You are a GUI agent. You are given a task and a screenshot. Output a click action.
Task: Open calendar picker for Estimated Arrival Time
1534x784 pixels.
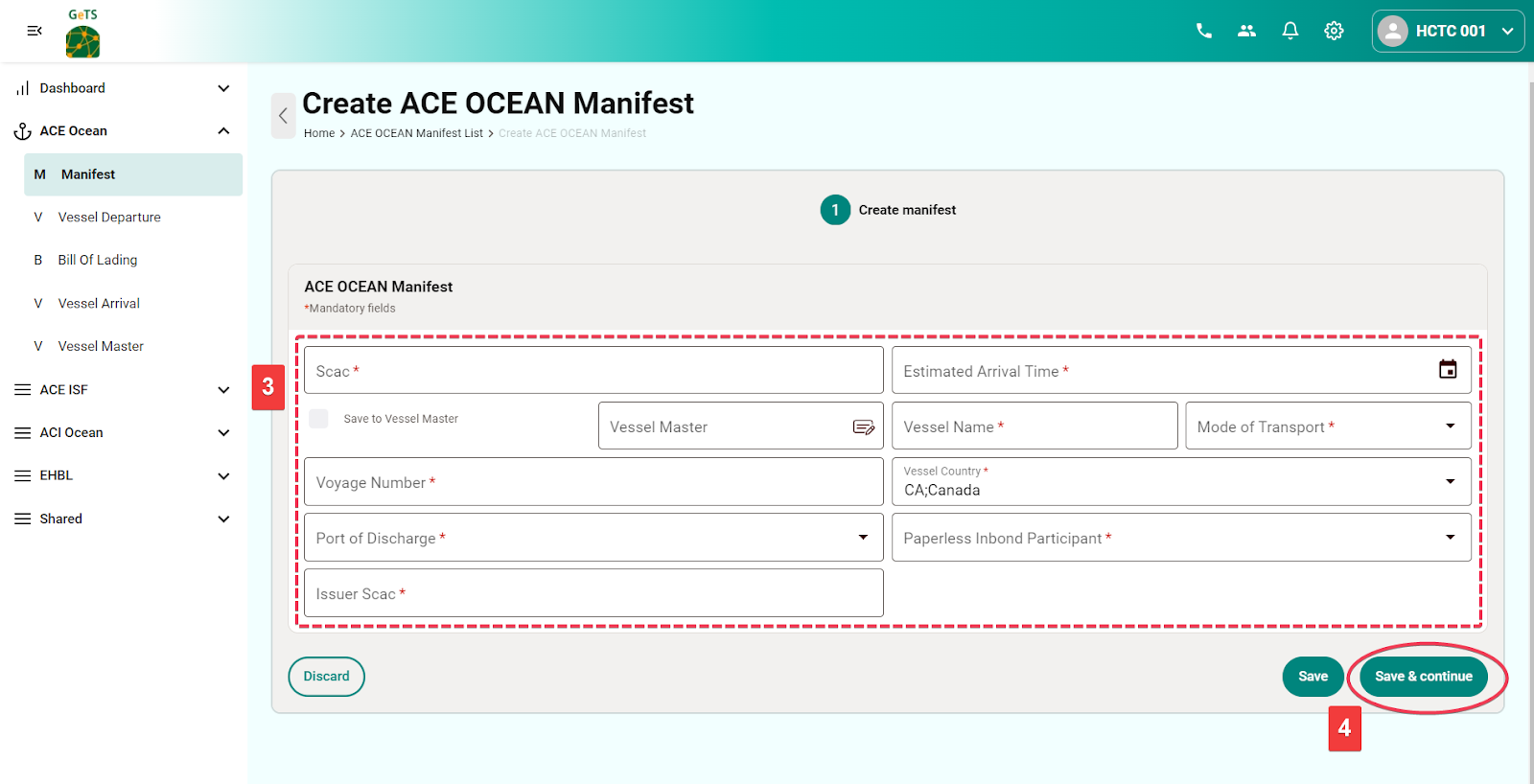[x=1448, y=370]
